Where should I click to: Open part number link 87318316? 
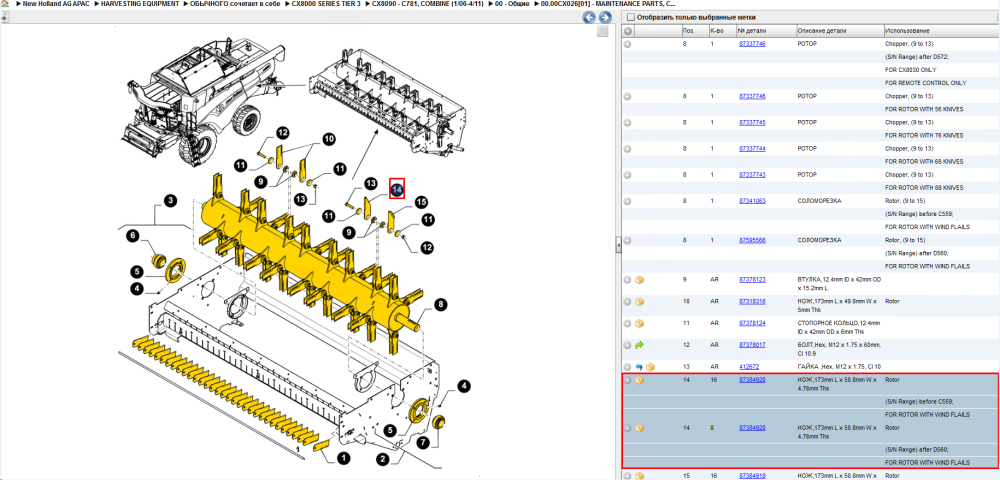(752, 302)
